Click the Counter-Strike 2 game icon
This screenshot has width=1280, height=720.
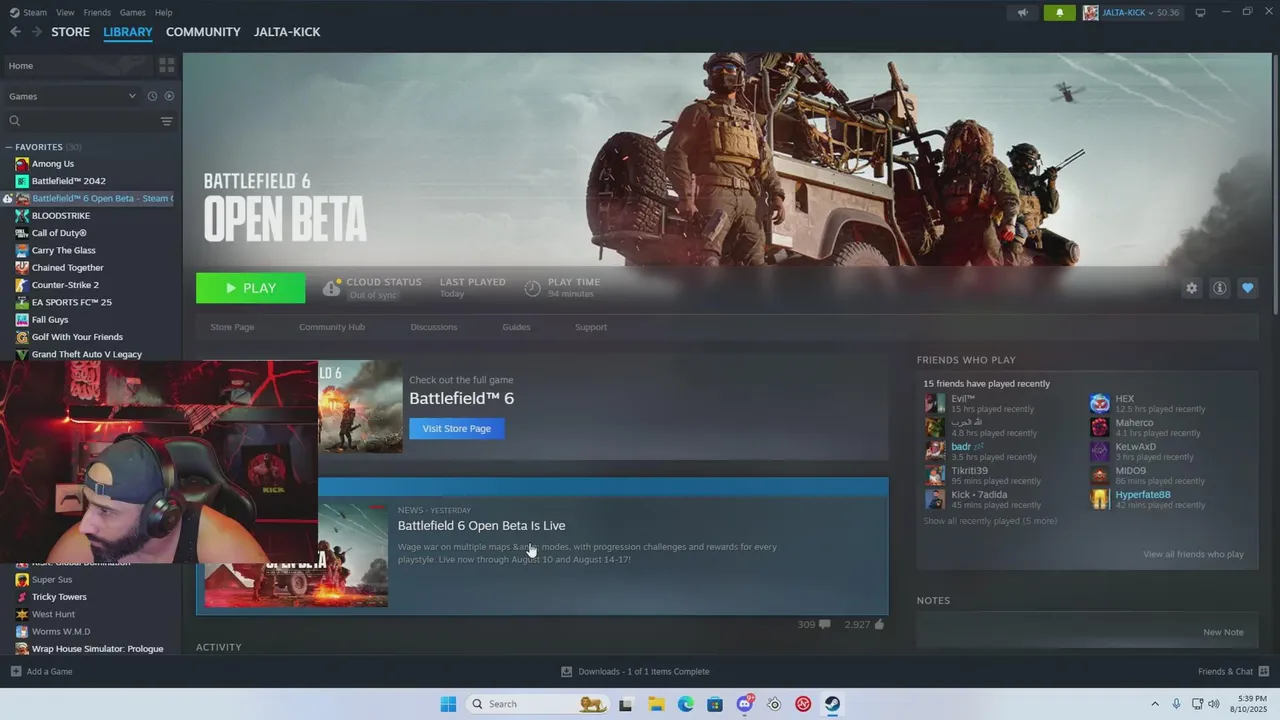(x=22, y=285)
